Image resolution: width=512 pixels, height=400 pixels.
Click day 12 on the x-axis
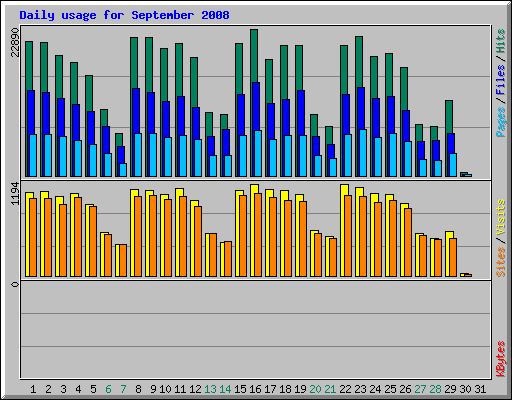click(195, 389)
